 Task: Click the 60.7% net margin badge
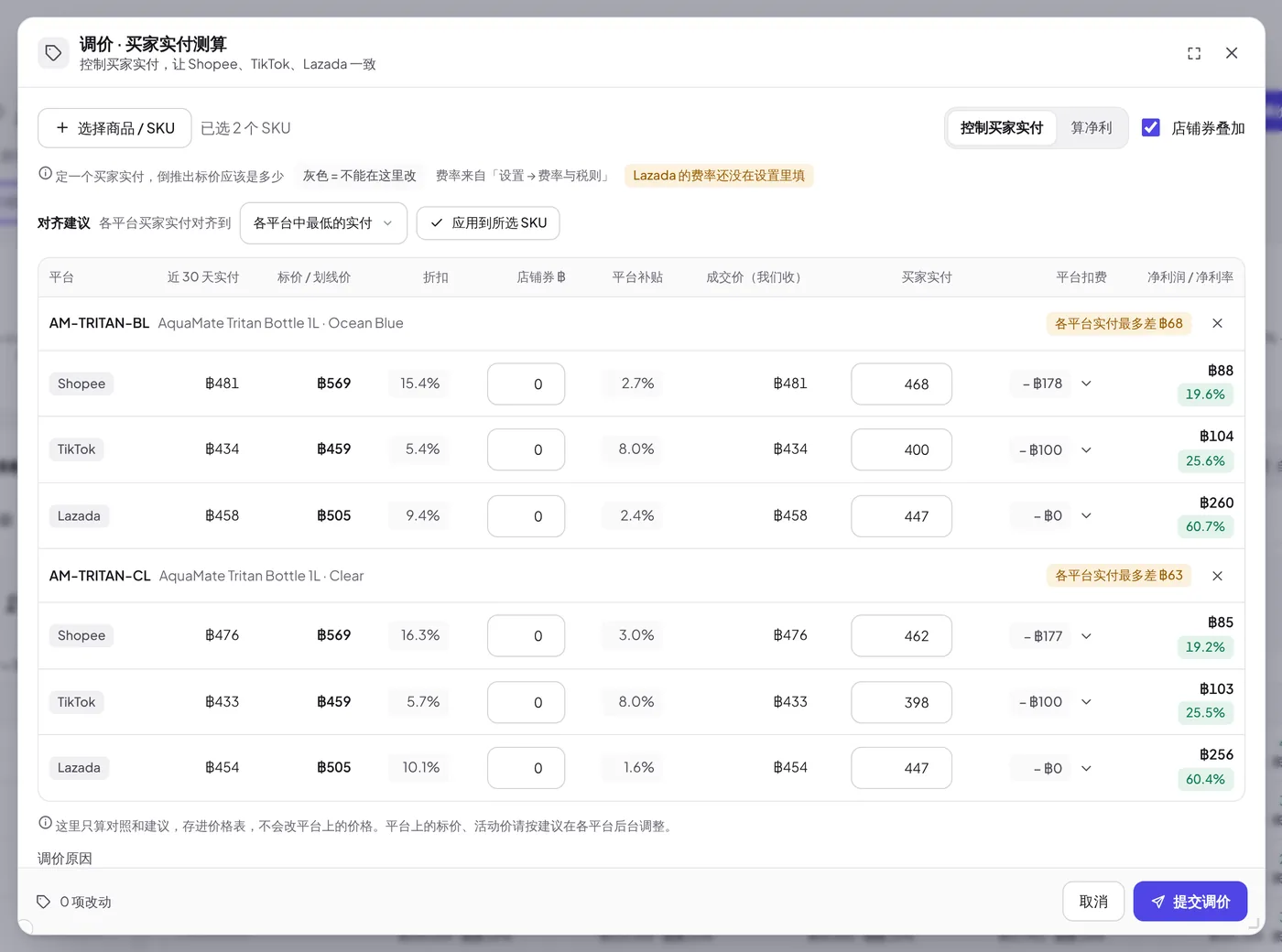pyautogui.click(x=1205, y=526)
